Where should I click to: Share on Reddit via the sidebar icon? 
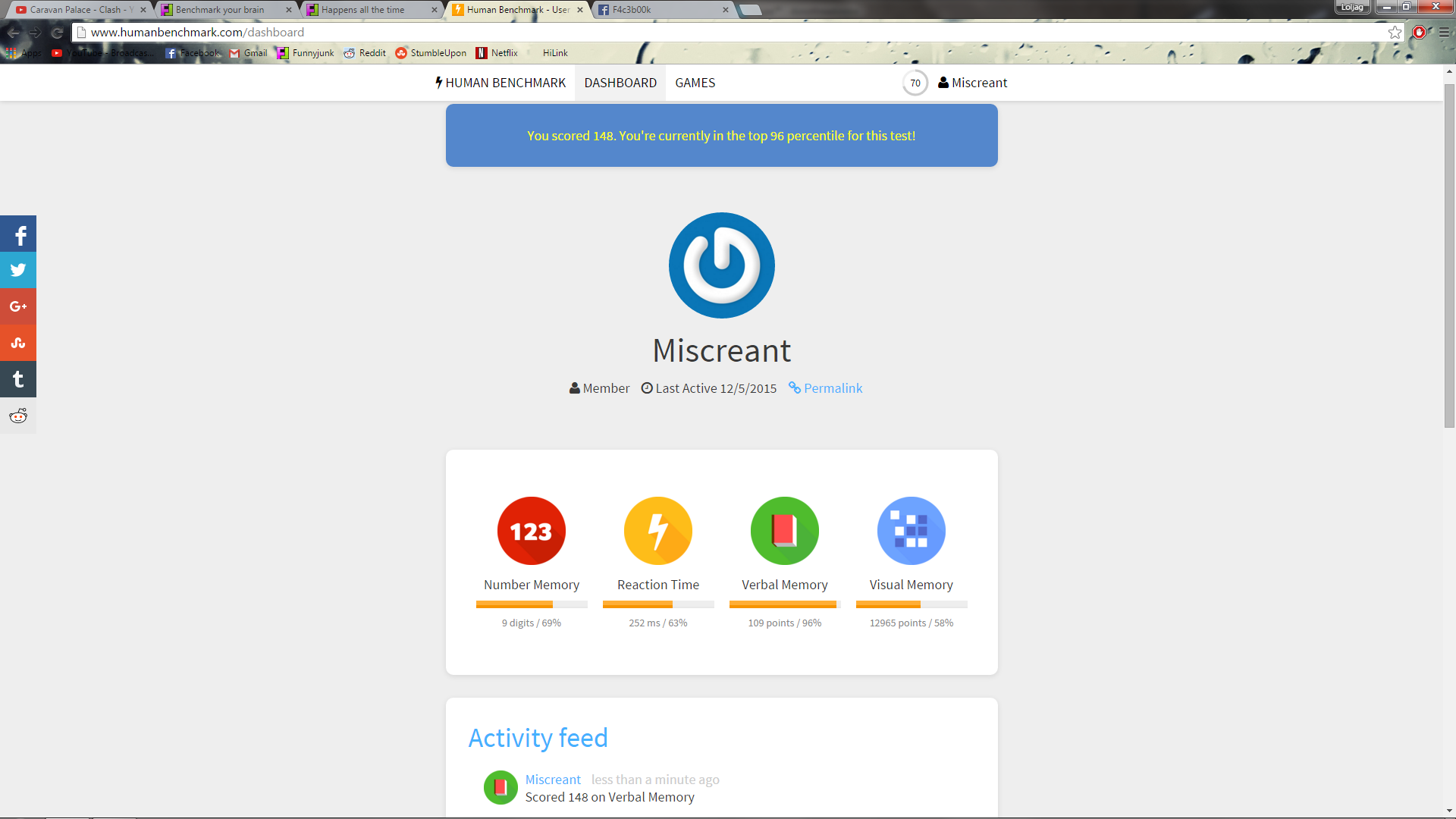pyautogui.click(x=18, y=416)
